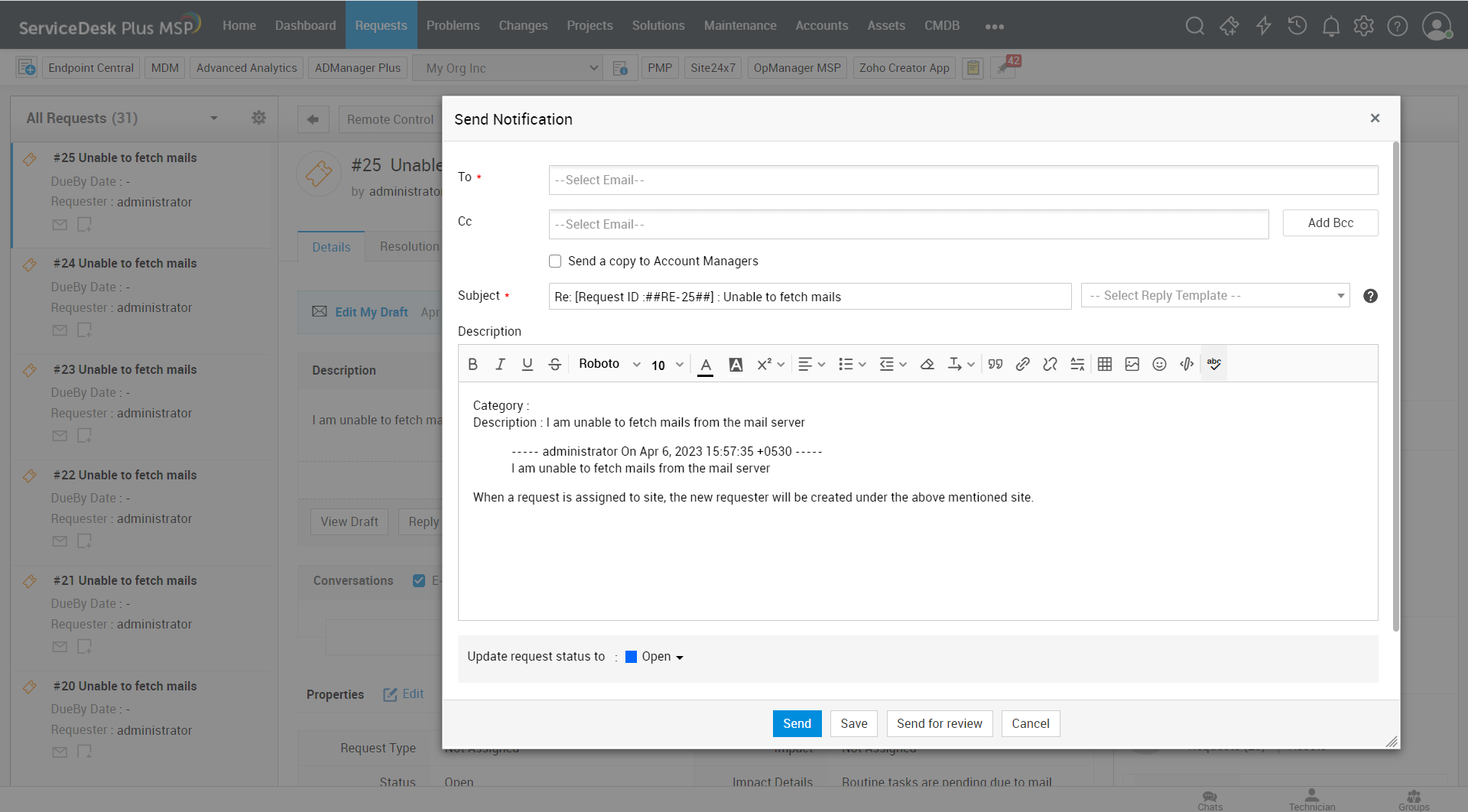Image resolution: width=1468 pixels, height=812 pixels.
Task: Open user profile avatar
Action: pos(1437,26)
